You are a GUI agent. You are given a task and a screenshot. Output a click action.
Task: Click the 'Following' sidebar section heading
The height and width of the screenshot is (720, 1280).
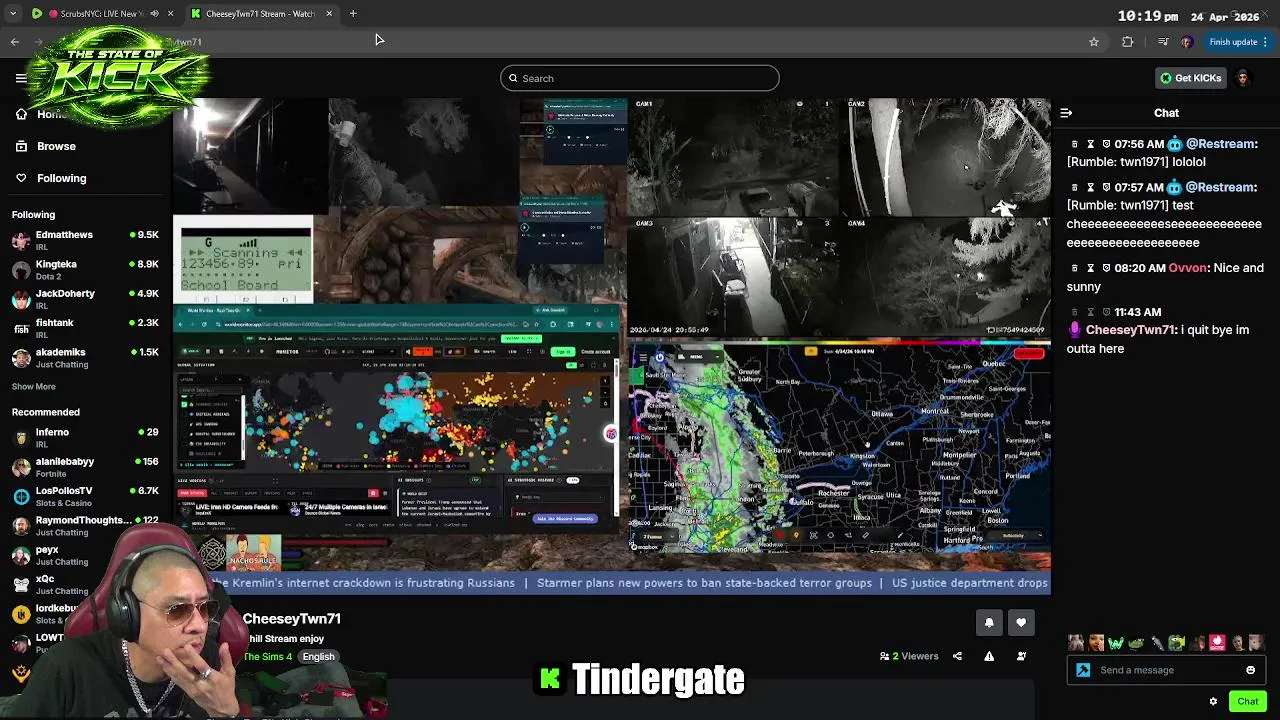pos(33,214)
